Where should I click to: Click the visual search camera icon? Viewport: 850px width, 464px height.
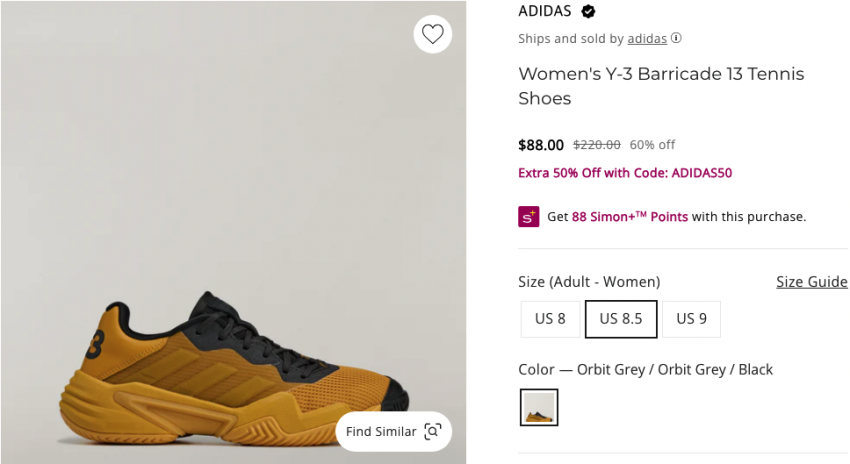[432, 432]
